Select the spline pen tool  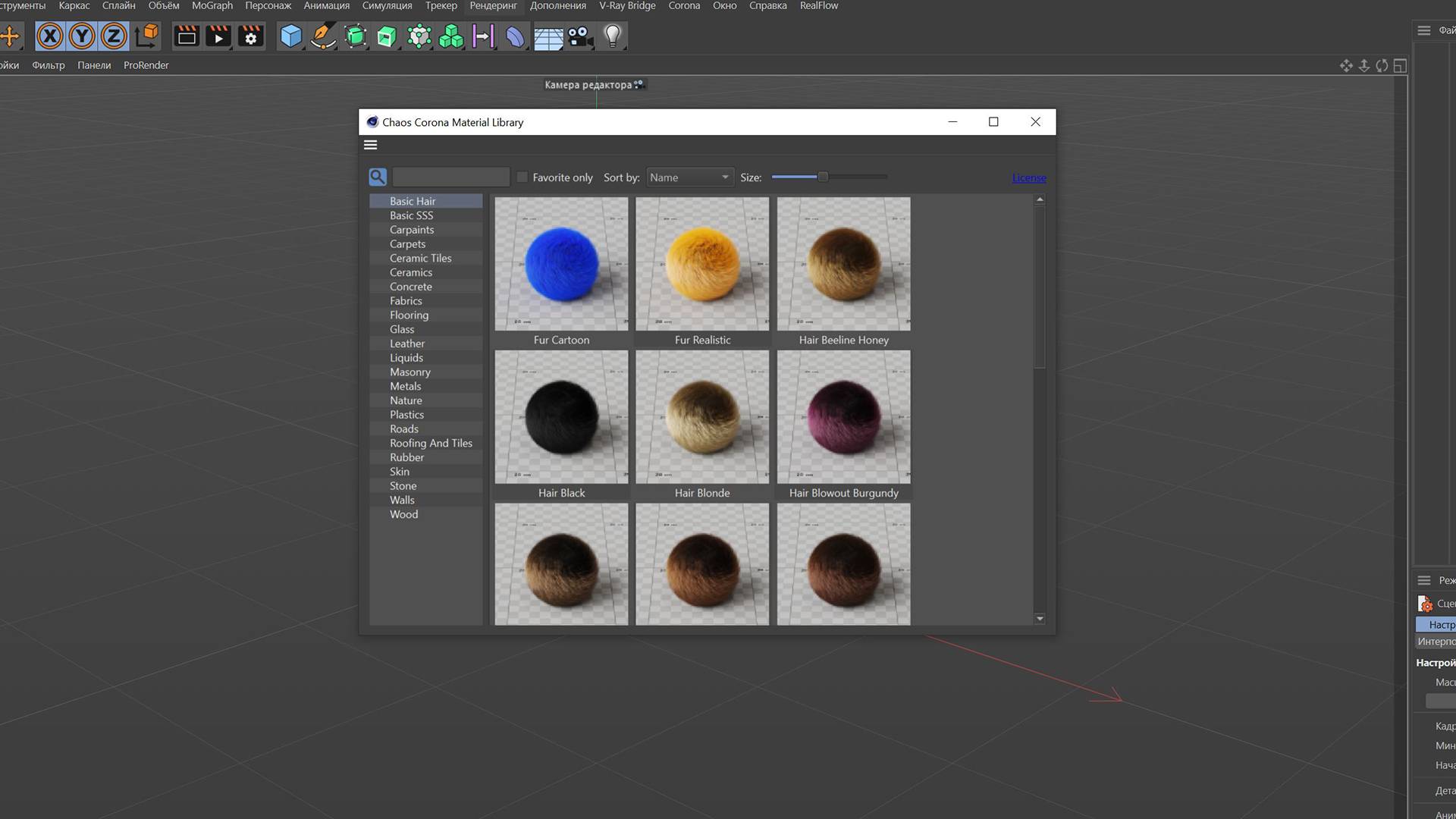tap(323, 36)
